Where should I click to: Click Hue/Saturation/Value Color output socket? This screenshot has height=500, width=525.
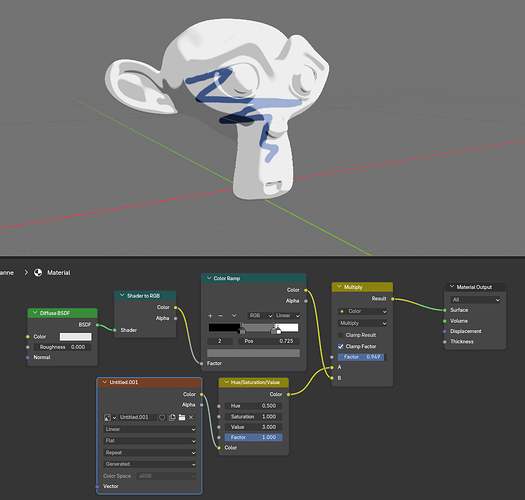(288, 395)
